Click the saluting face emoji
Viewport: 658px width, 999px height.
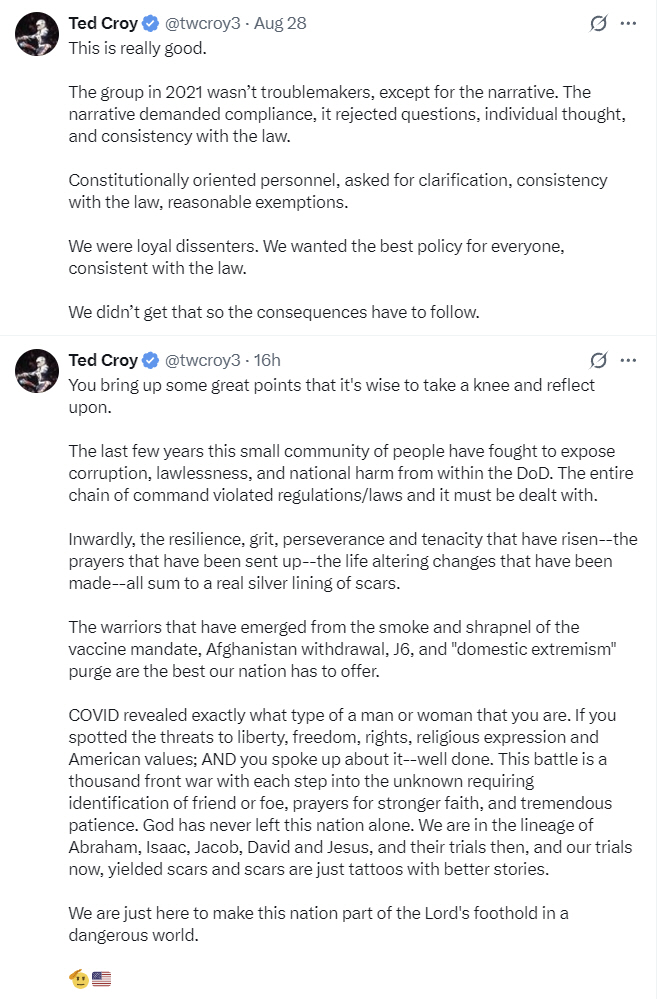click(x=80, y=979)
